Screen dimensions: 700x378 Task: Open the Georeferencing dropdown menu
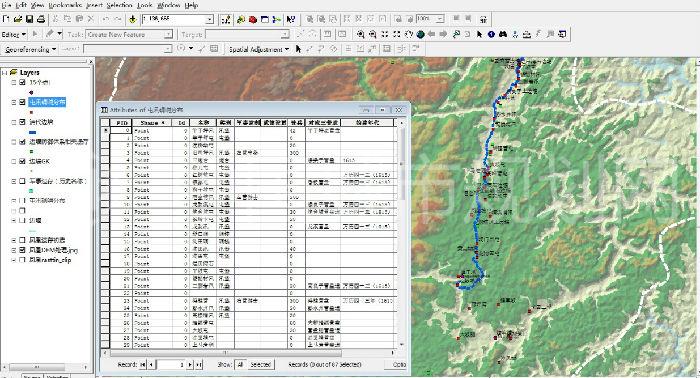point(30,49)
